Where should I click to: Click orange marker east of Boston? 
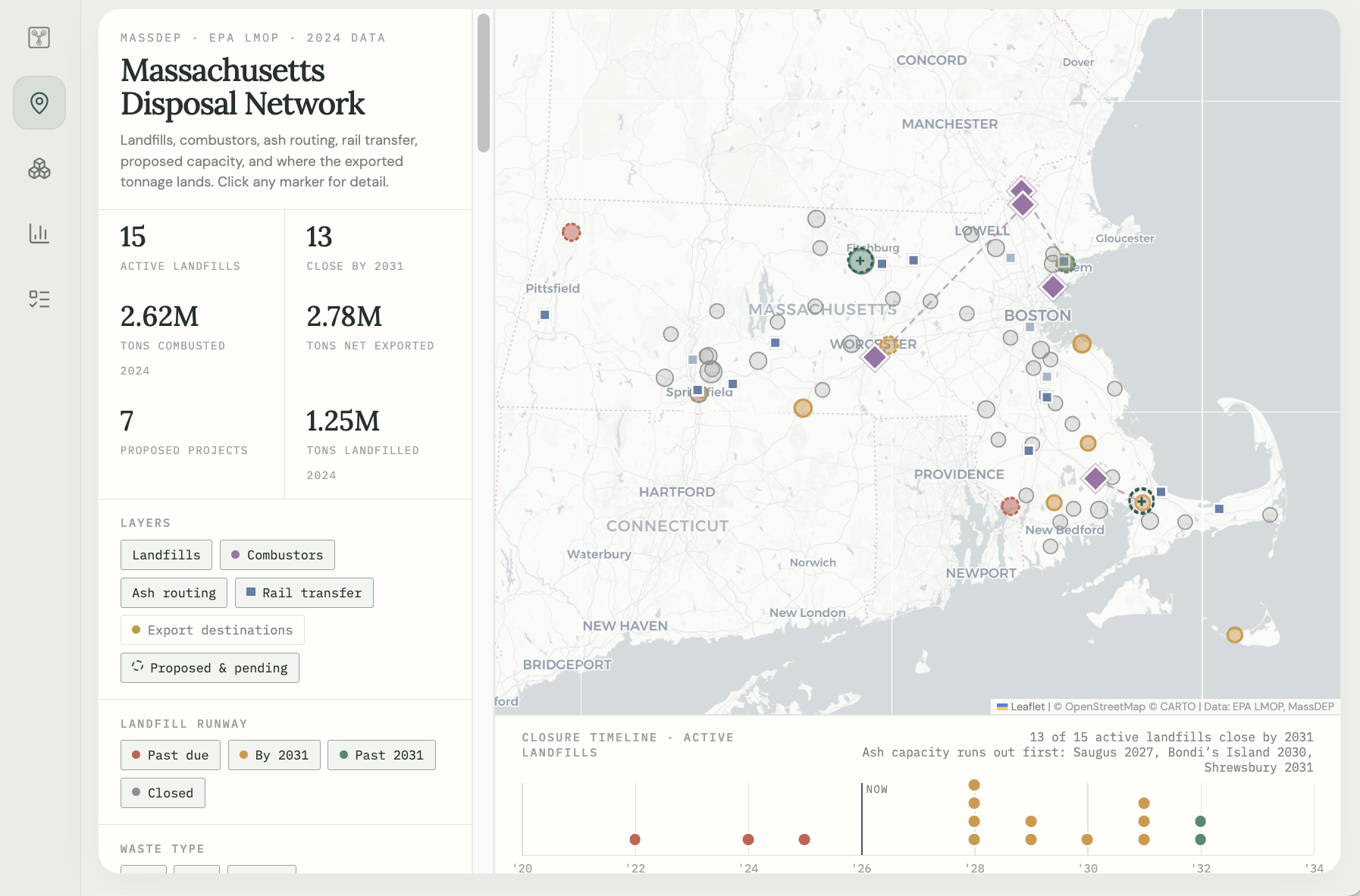coord(1082,344)
